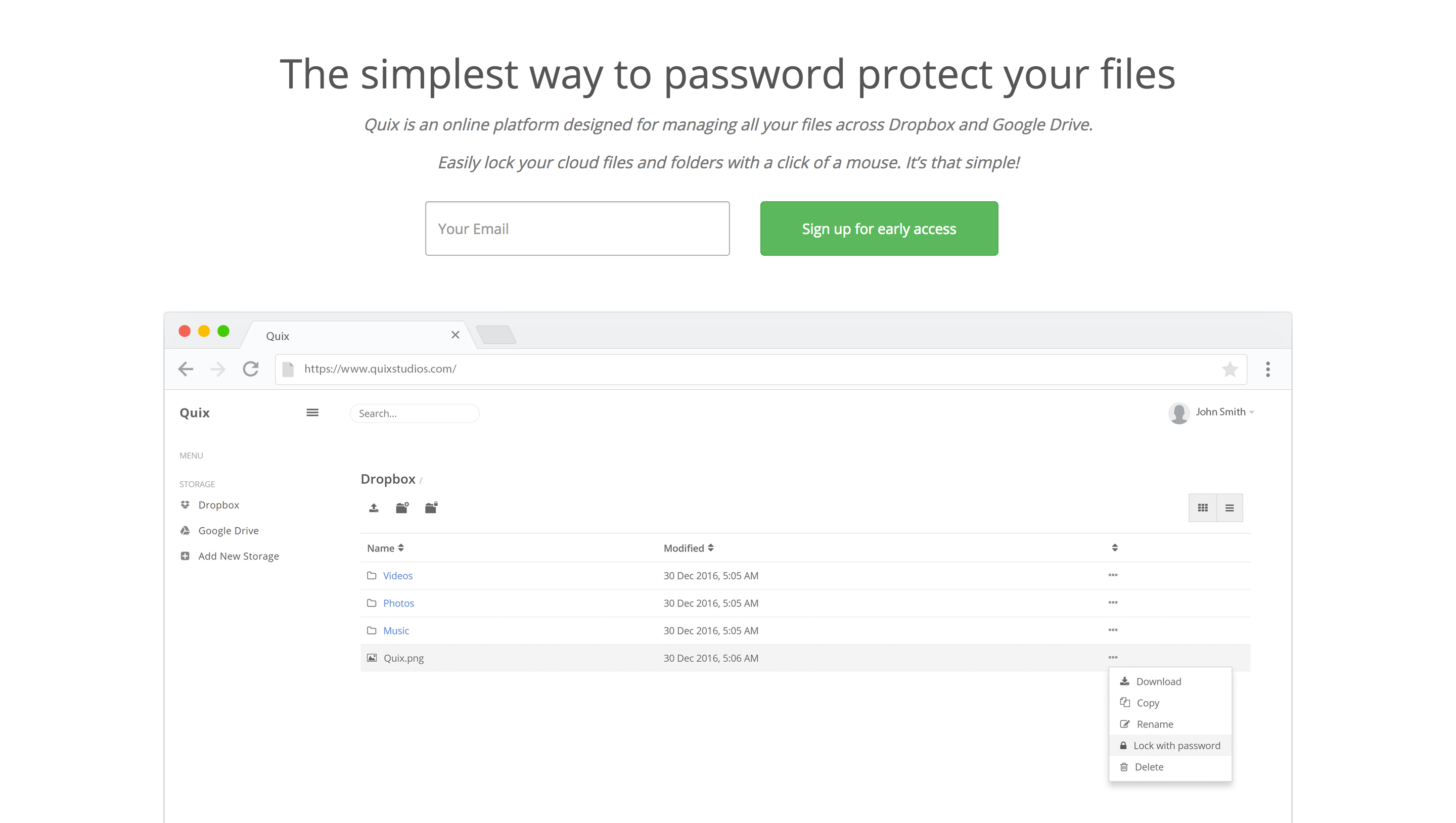Open more options for Photos folder

[x=1112, y=603]
